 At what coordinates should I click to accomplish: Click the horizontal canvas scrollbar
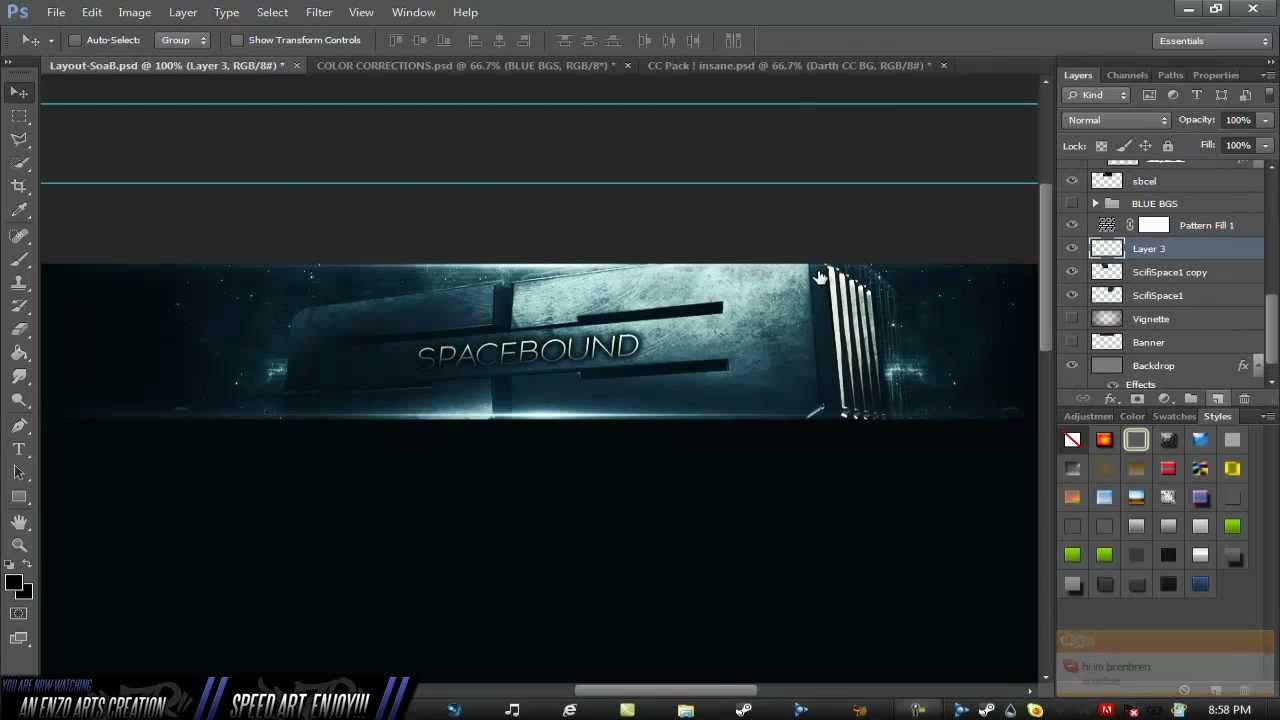[666, 690]
